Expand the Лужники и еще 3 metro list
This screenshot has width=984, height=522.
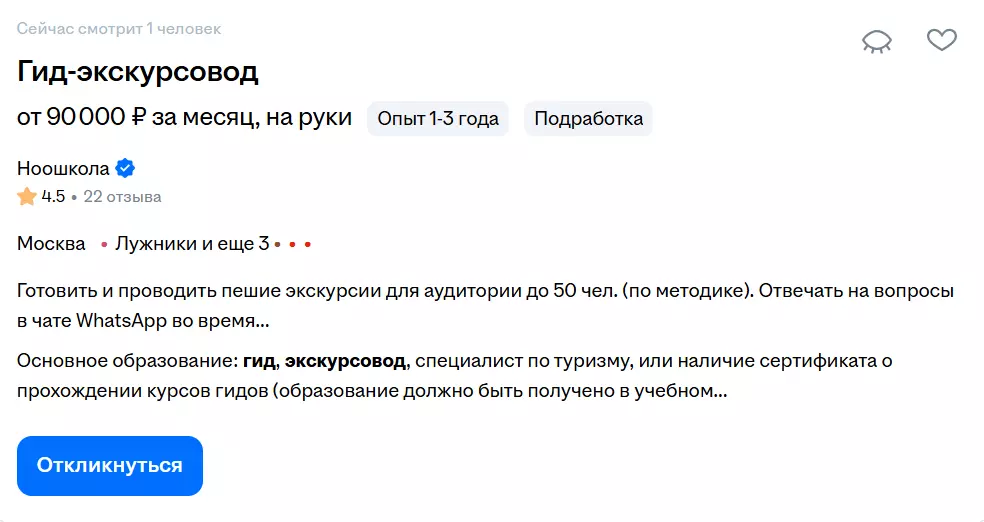point(192,243)
